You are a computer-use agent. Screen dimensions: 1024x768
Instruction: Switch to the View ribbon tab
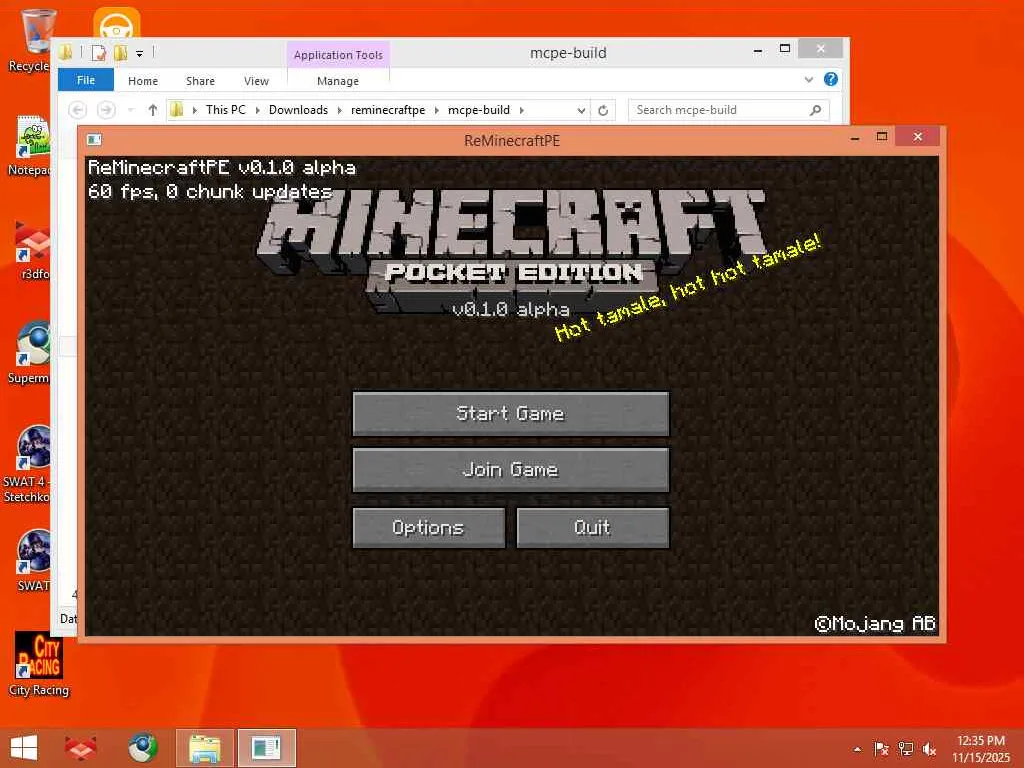click(x=256, y=81)
